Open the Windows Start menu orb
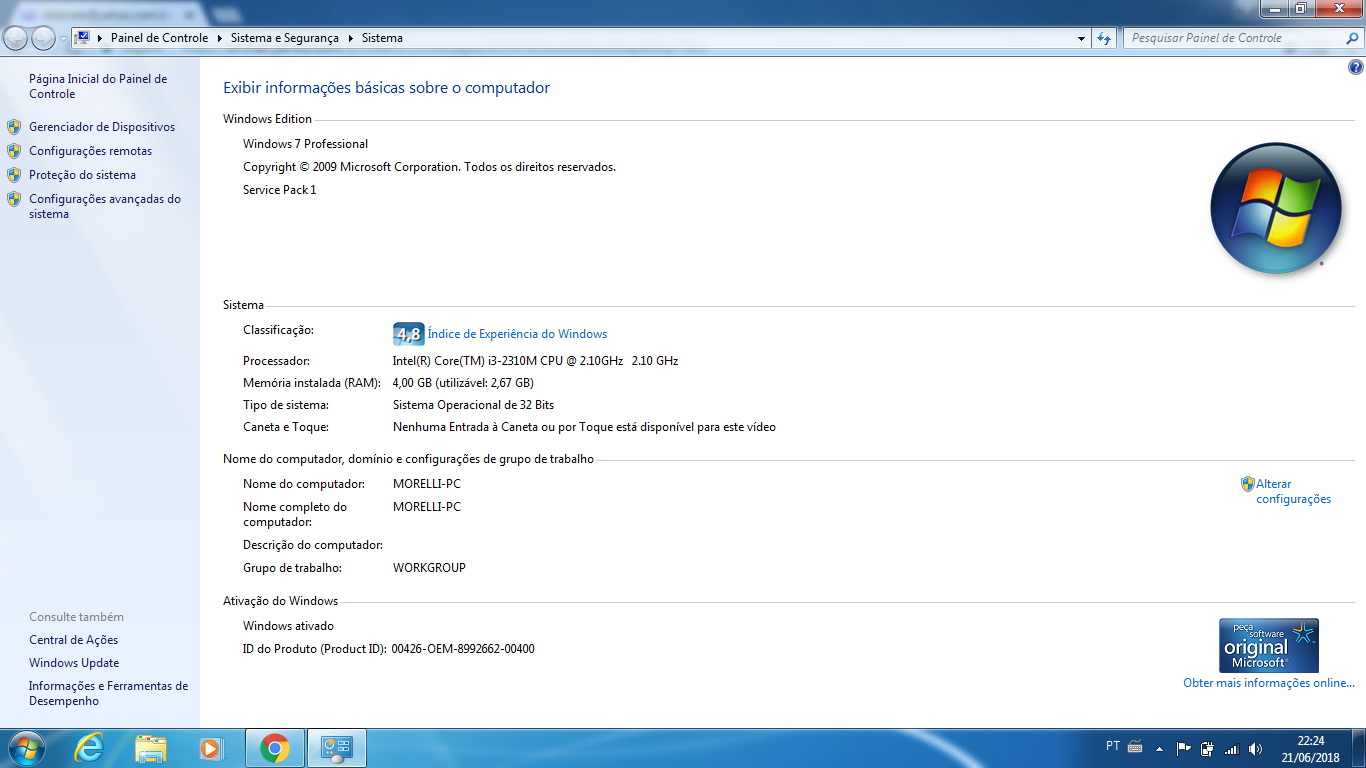 (26, 748)
